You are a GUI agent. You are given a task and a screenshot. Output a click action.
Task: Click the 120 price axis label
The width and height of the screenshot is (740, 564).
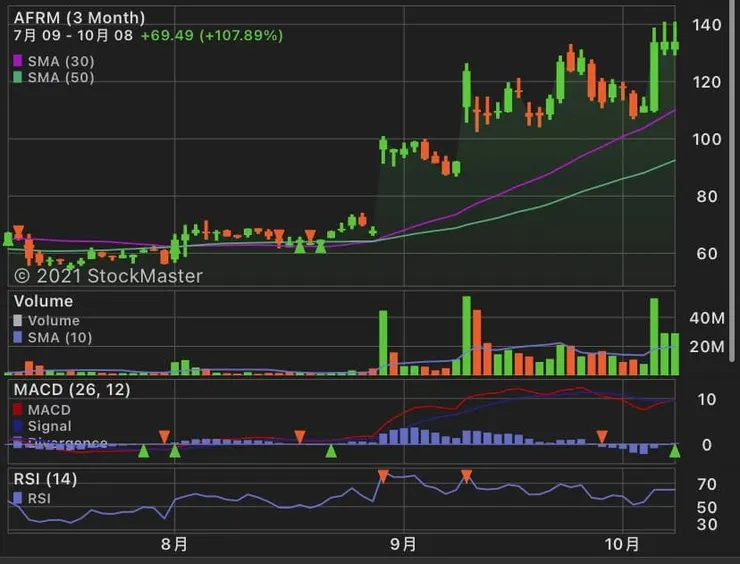(x=706, y=83)
